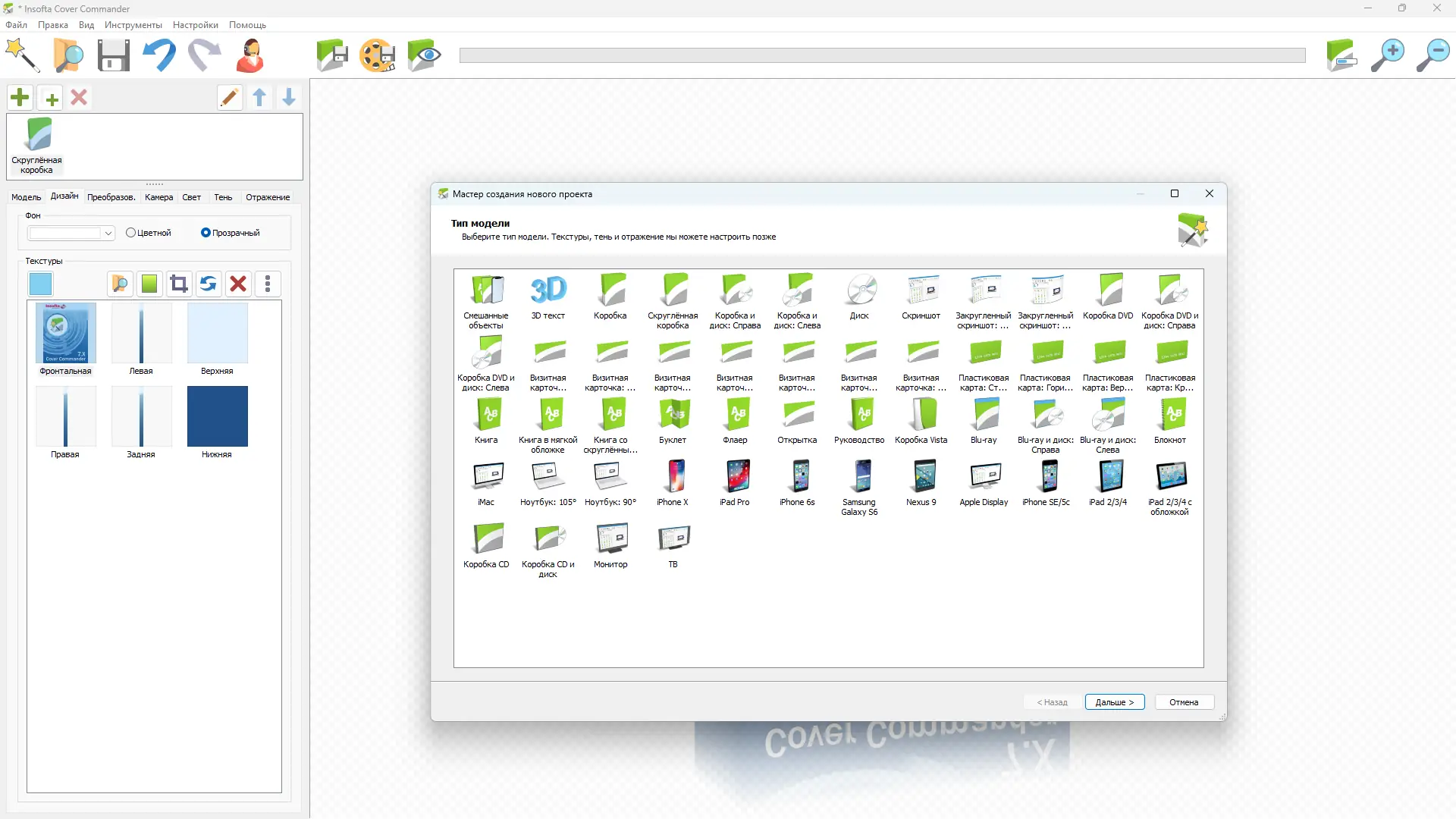
Task: Click the Дальше > button
Action: click(x=1114, y=702)
